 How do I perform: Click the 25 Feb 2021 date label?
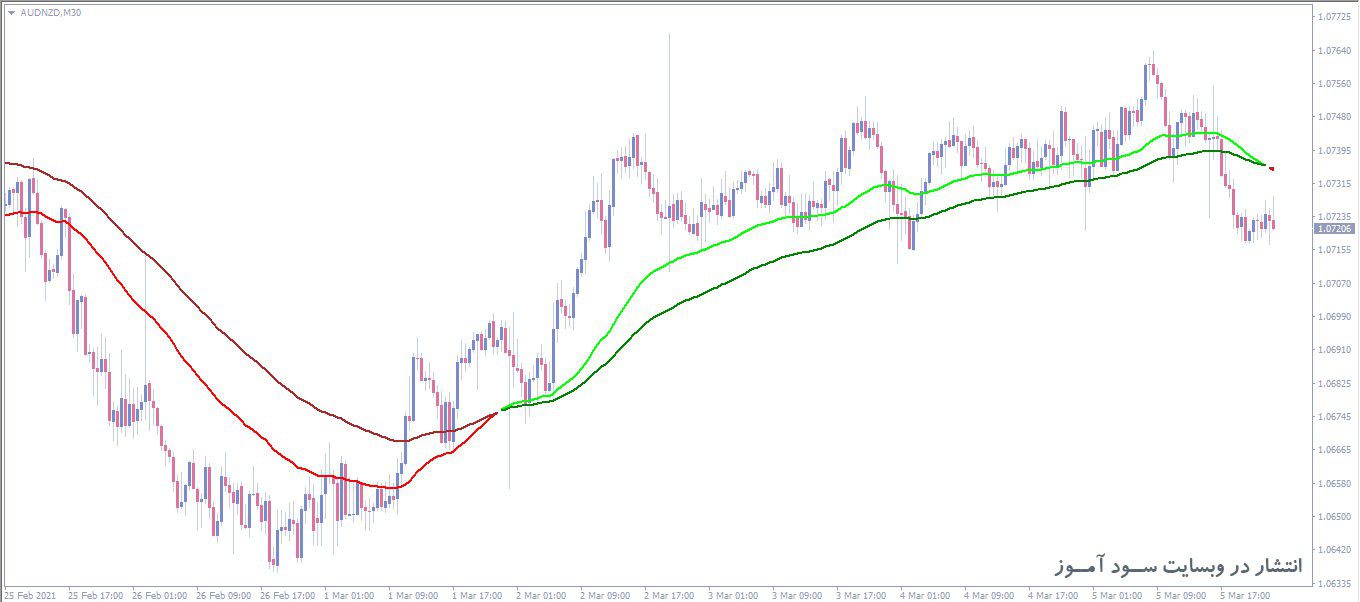pyautogui.click(x=32, y=595)
